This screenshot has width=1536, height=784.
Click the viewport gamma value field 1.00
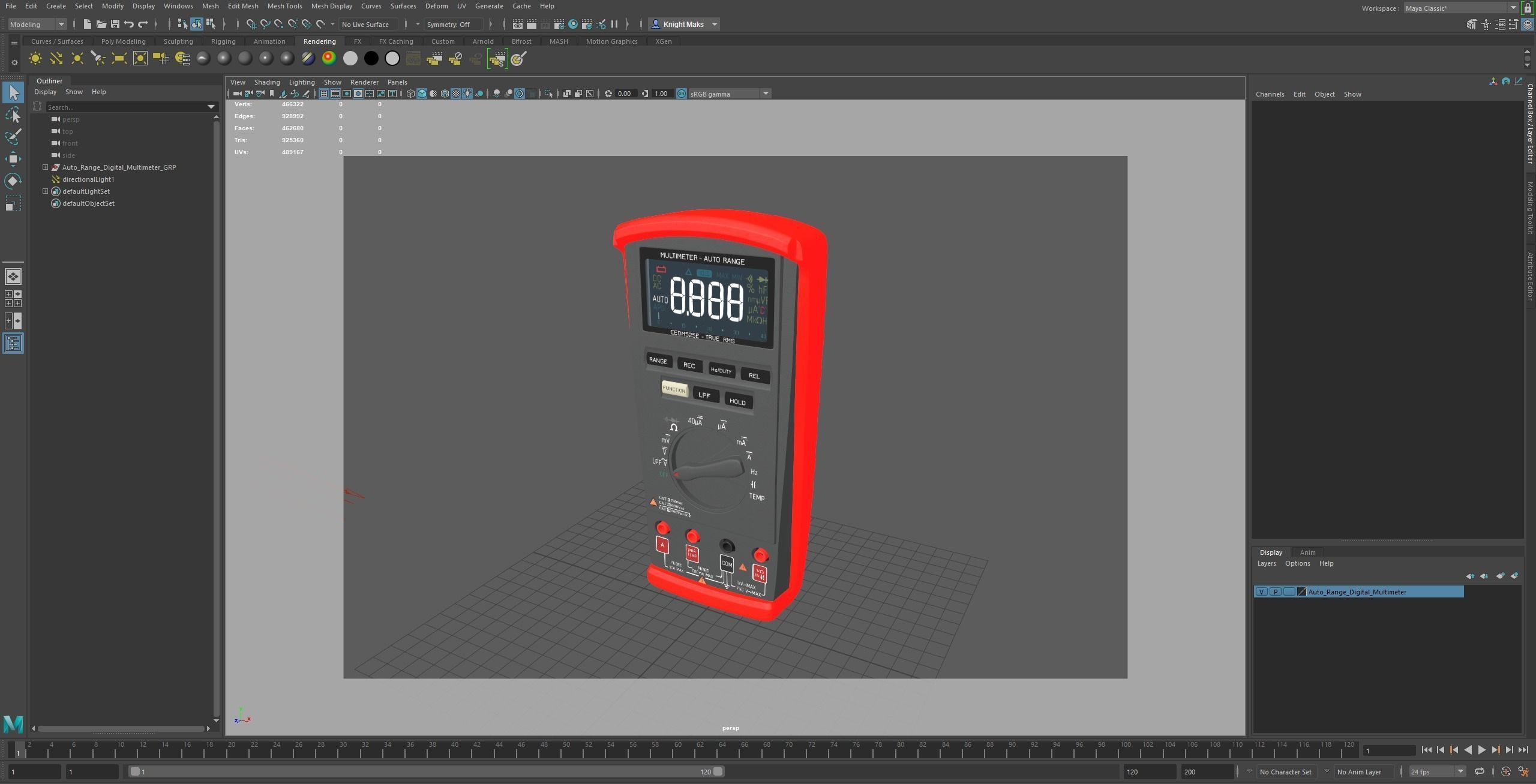(x=662, y=94)
